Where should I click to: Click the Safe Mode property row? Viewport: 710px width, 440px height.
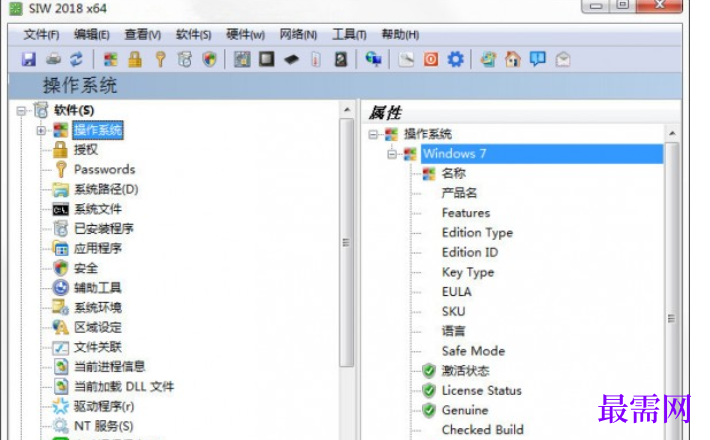473,351
